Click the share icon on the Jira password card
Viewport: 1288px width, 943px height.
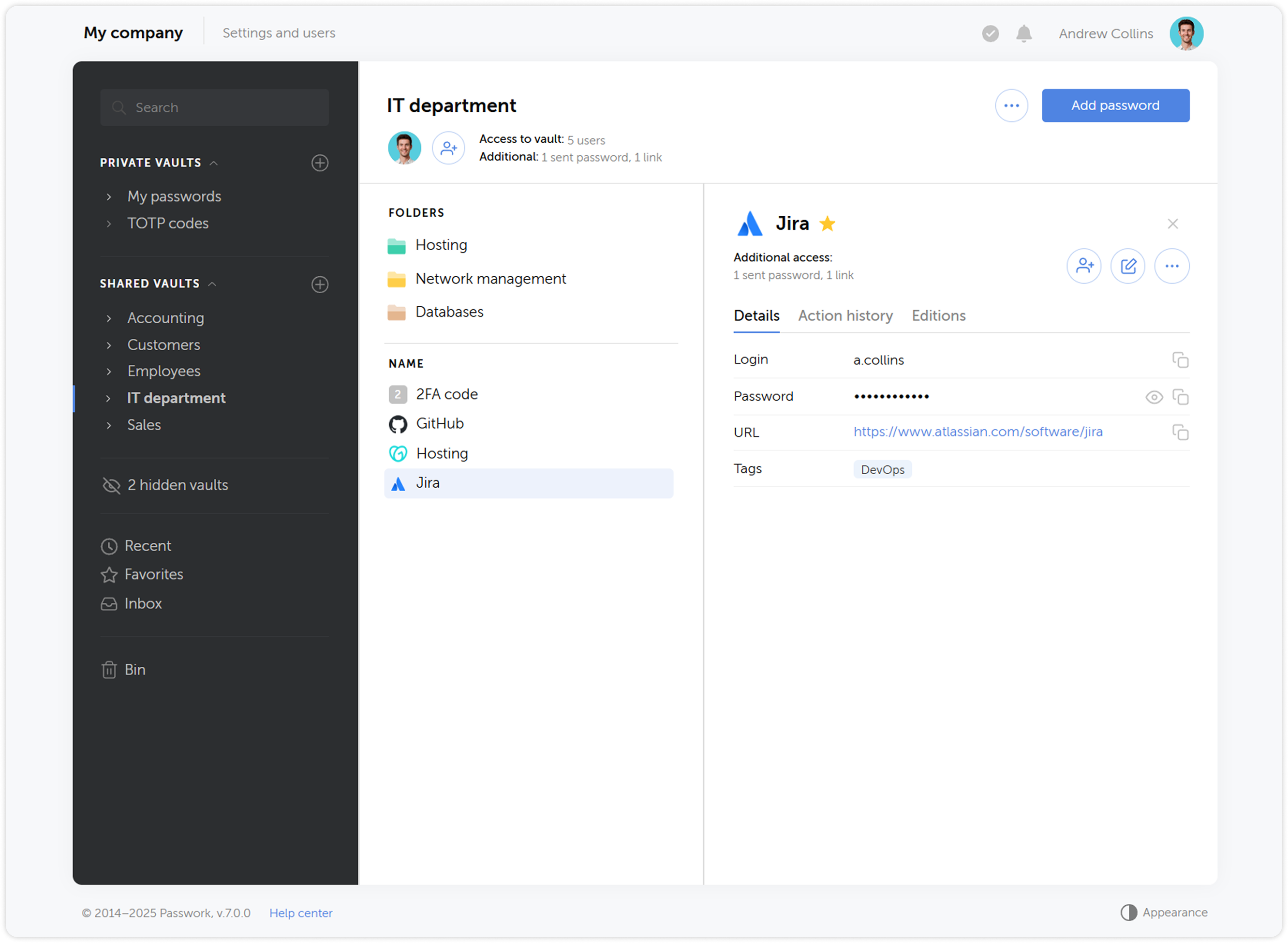[x=1084, y=266]
